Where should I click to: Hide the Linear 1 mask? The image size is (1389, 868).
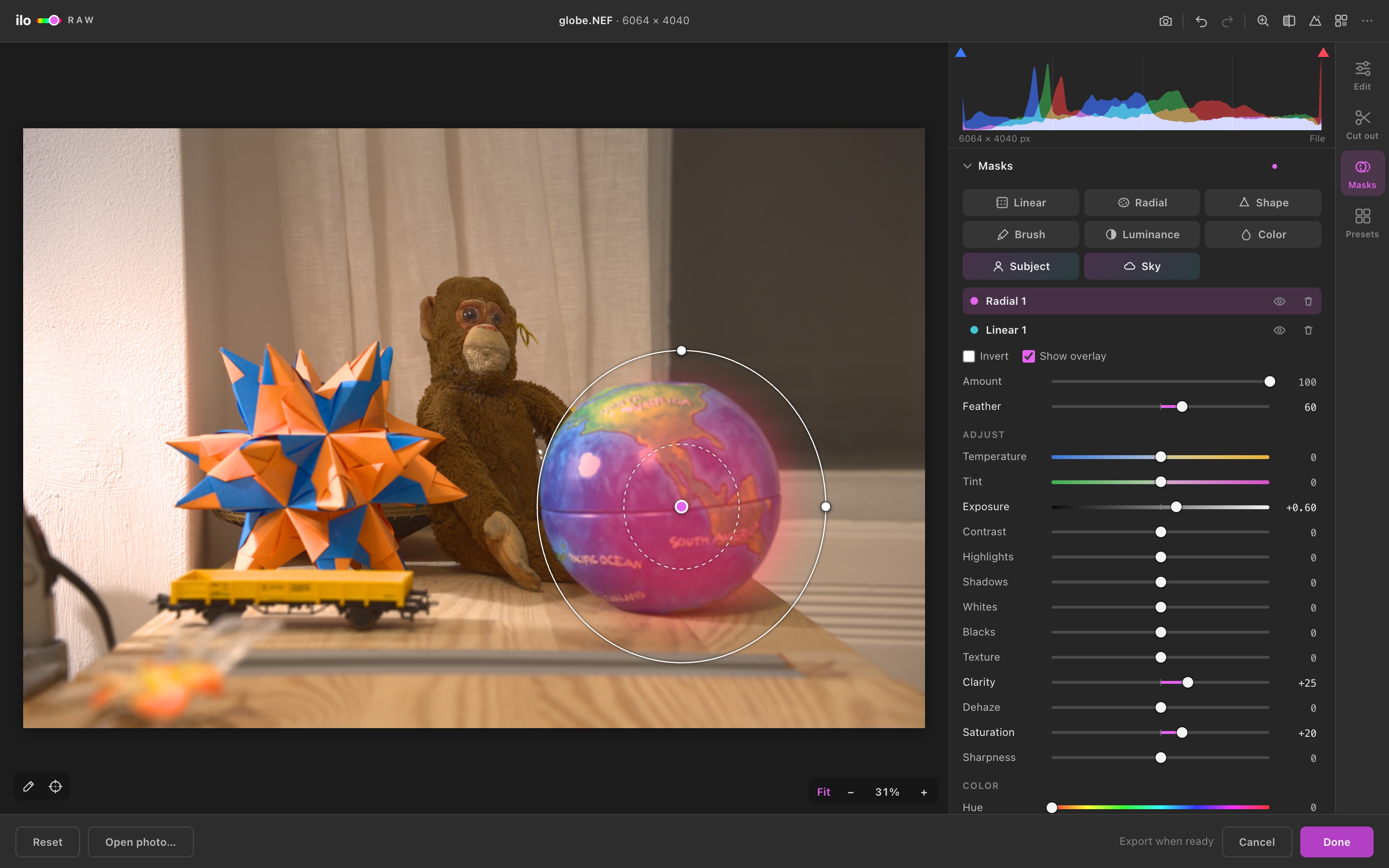(x=1280, y=330)
